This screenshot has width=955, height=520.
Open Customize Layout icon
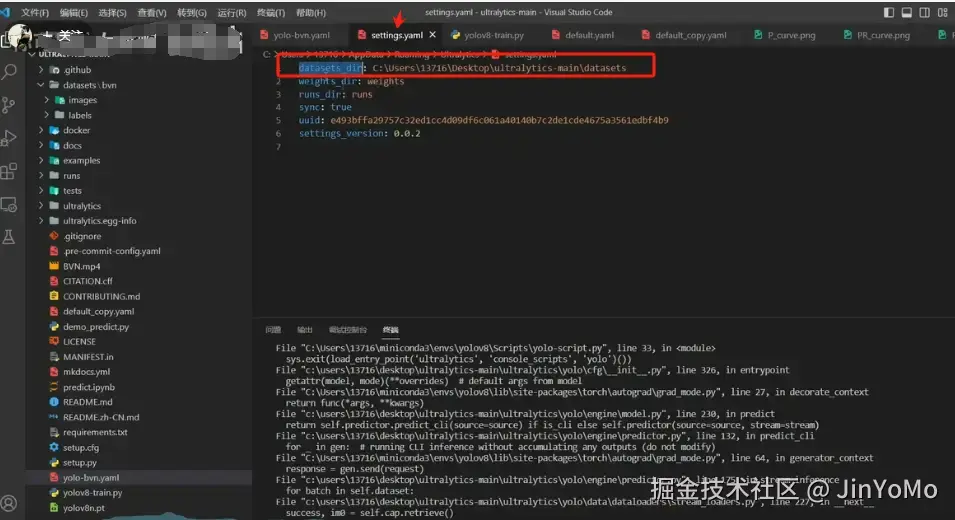[x=943, y=12]
